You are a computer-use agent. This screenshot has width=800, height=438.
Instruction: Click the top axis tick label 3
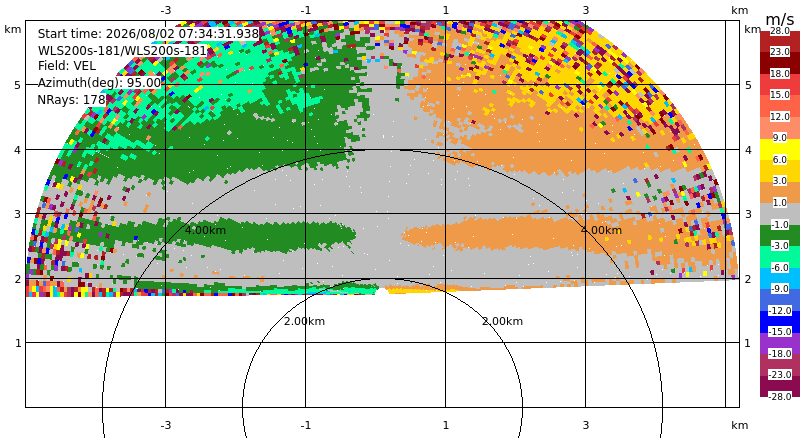tap(586, 10)
